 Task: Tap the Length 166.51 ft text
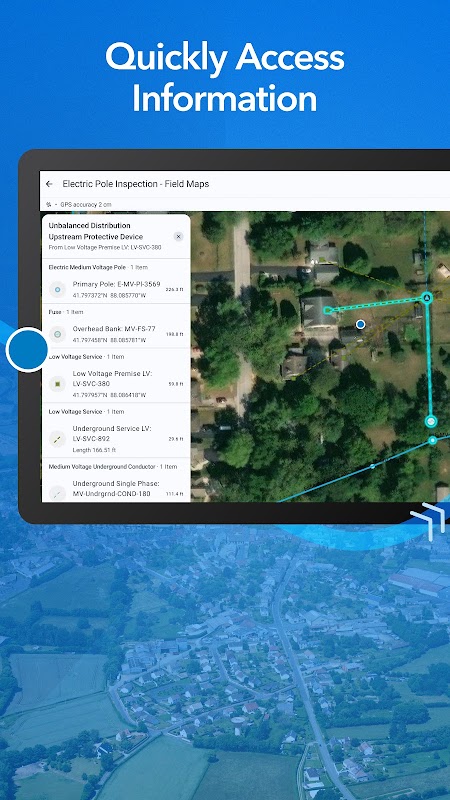coord(94,450)
